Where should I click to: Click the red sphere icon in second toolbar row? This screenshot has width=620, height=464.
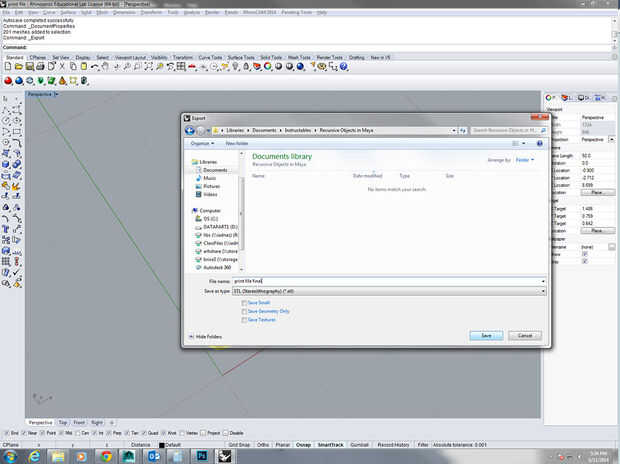8,81
